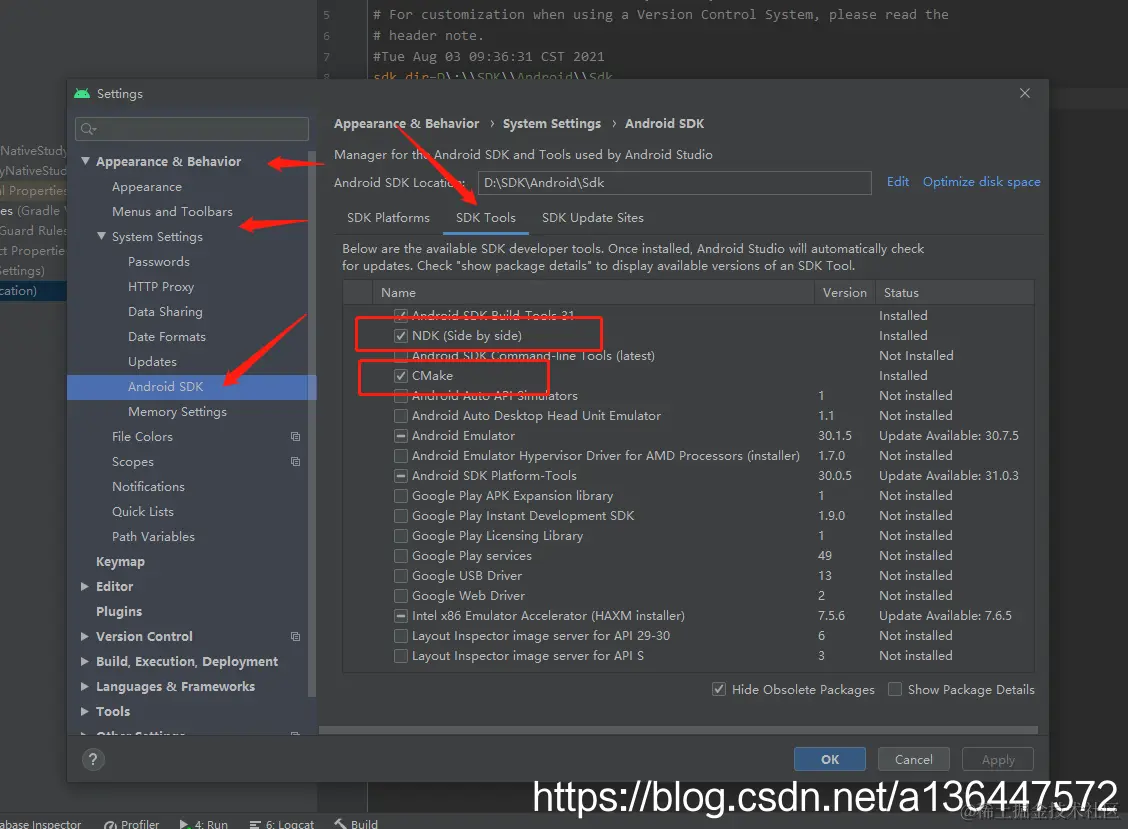Select Passwords under System Settings
The width and height of the screenshot is (1128, 829).
pyautogui.click(x=159, y=262)
